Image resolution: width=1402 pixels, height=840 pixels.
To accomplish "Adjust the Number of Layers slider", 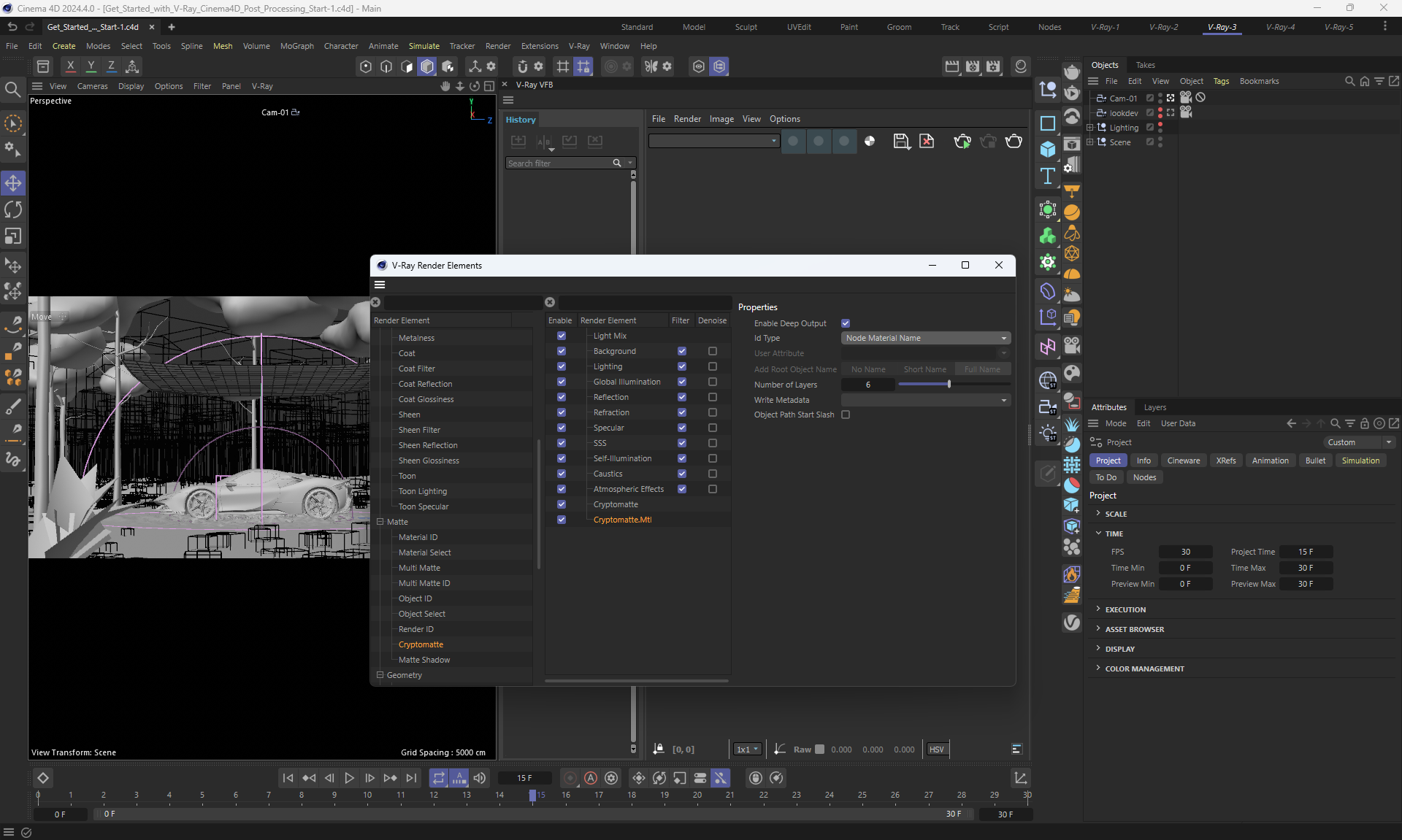I will (949, 385).
